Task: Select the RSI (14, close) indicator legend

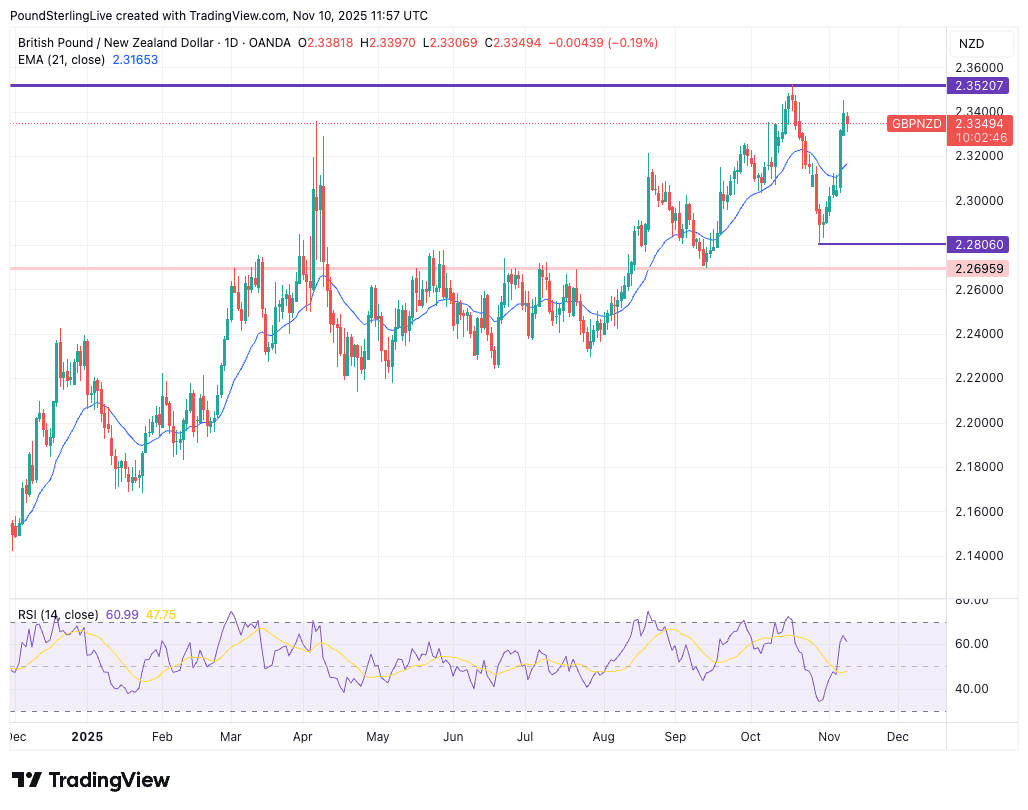Action: [58, 614]
